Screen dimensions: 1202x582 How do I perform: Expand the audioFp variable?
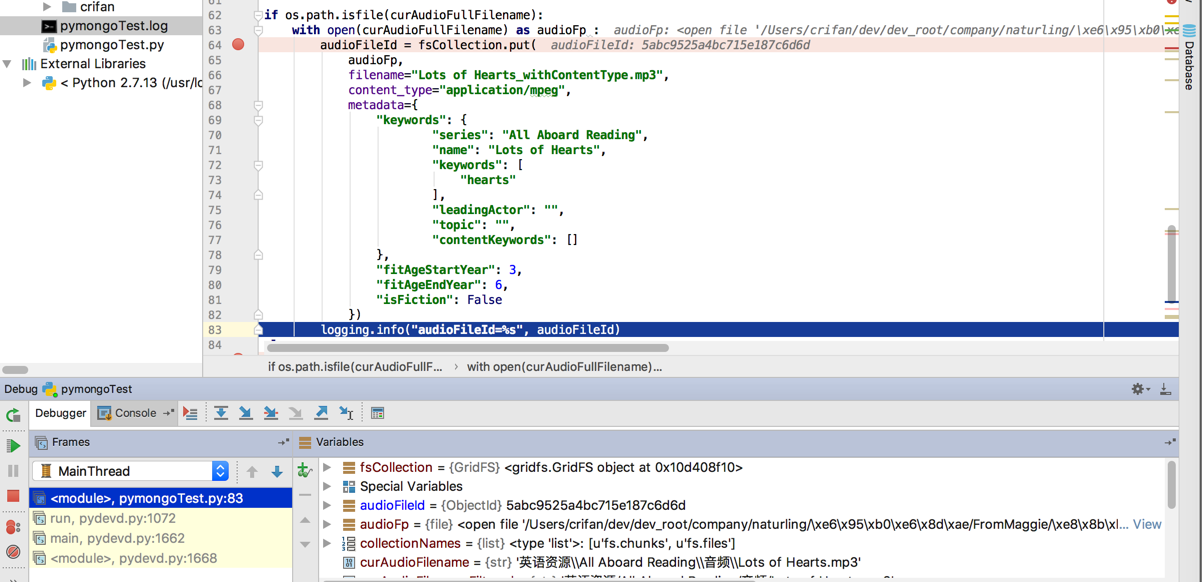[x=327, y=524]
